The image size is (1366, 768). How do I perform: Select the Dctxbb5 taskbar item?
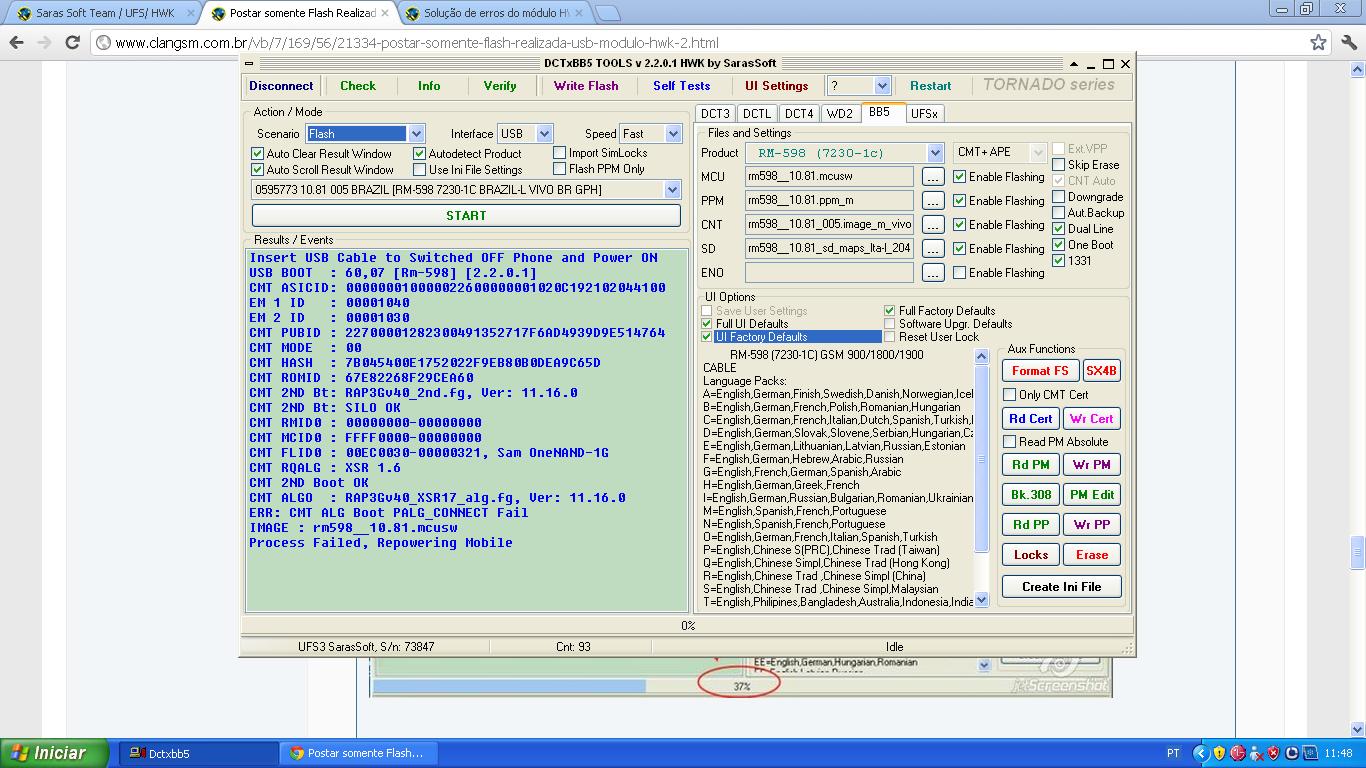pos(200,753)
